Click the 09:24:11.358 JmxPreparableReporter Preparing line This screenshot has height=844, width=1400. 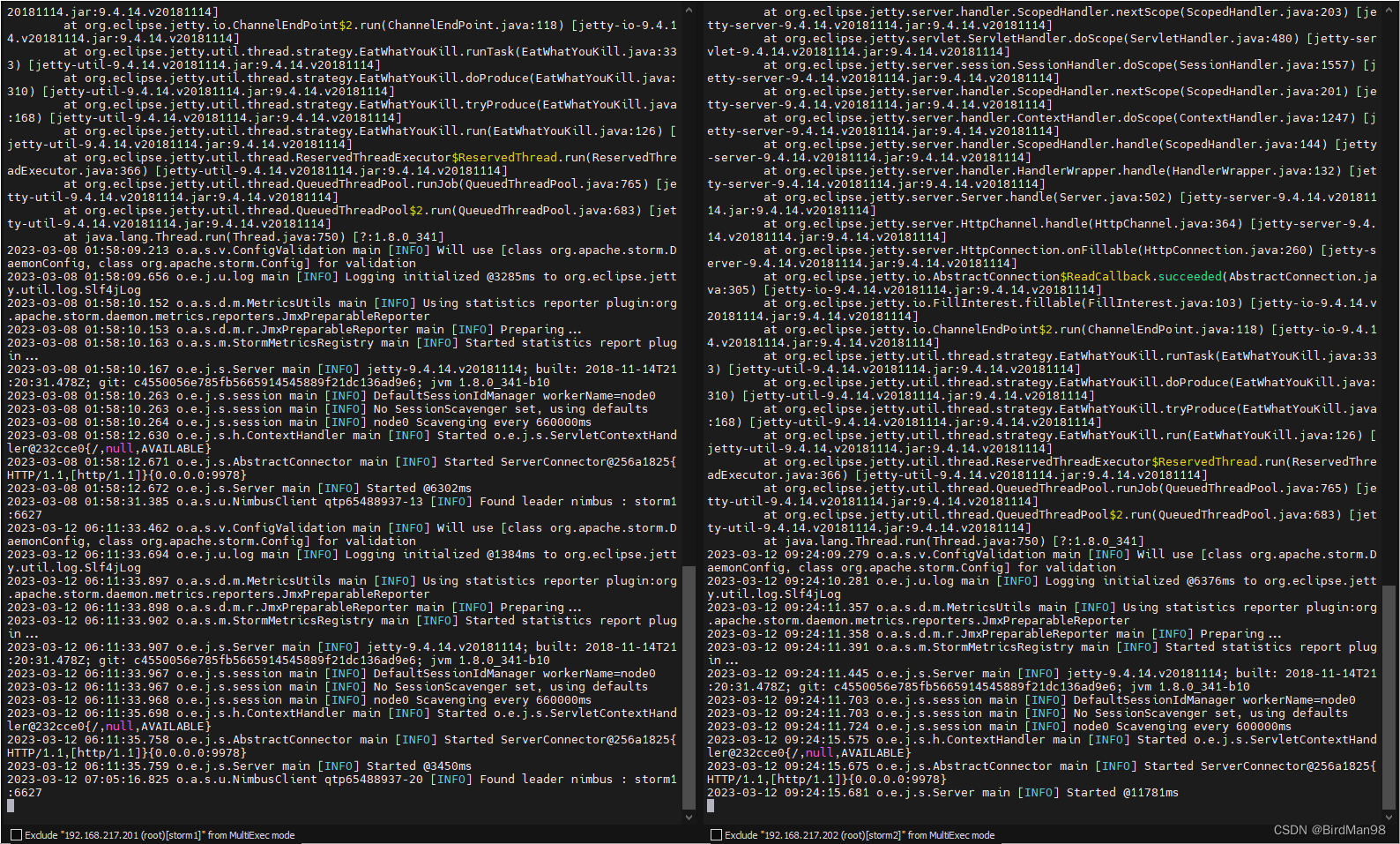point(994,633)
